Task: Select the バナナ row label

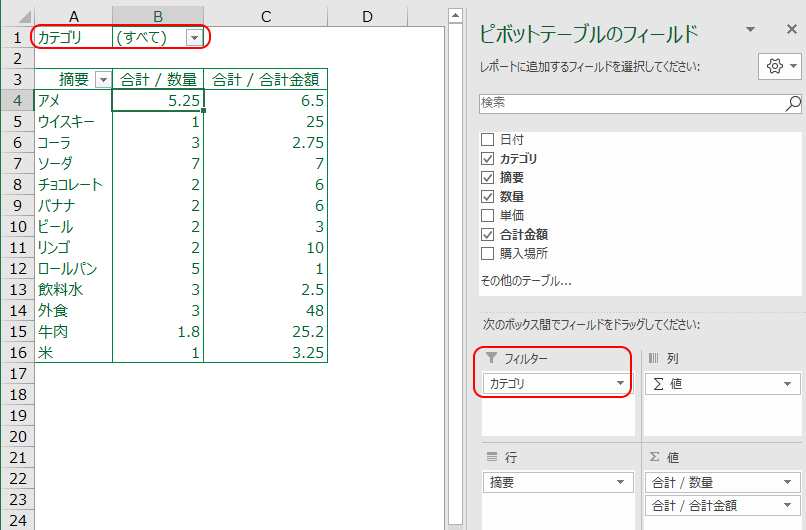Action: click(x=73, y=206)
